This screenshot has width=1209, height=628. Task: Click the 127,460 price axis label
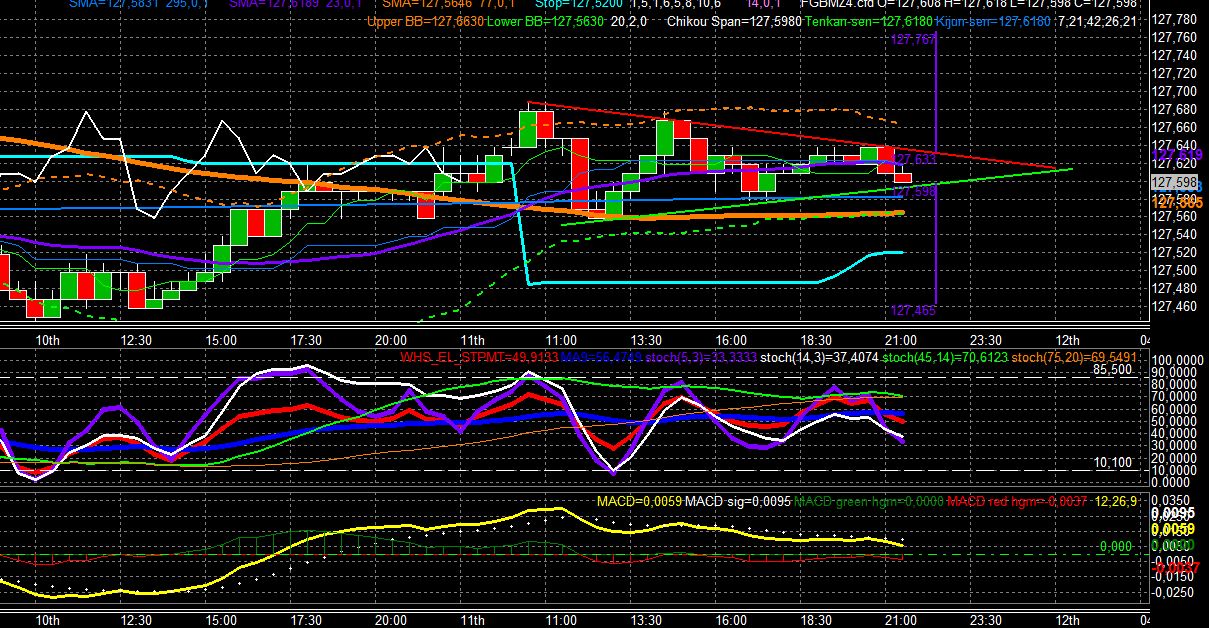[x=1173, y=306]
